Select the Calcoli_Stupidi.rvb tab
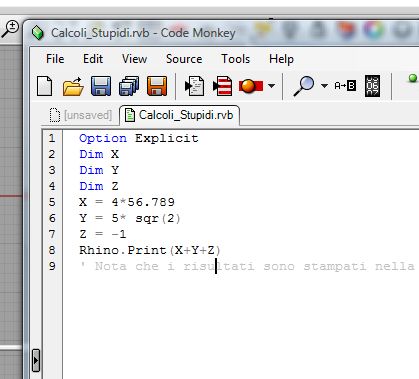Screen dimensions: 419x379 coord(179,115)
